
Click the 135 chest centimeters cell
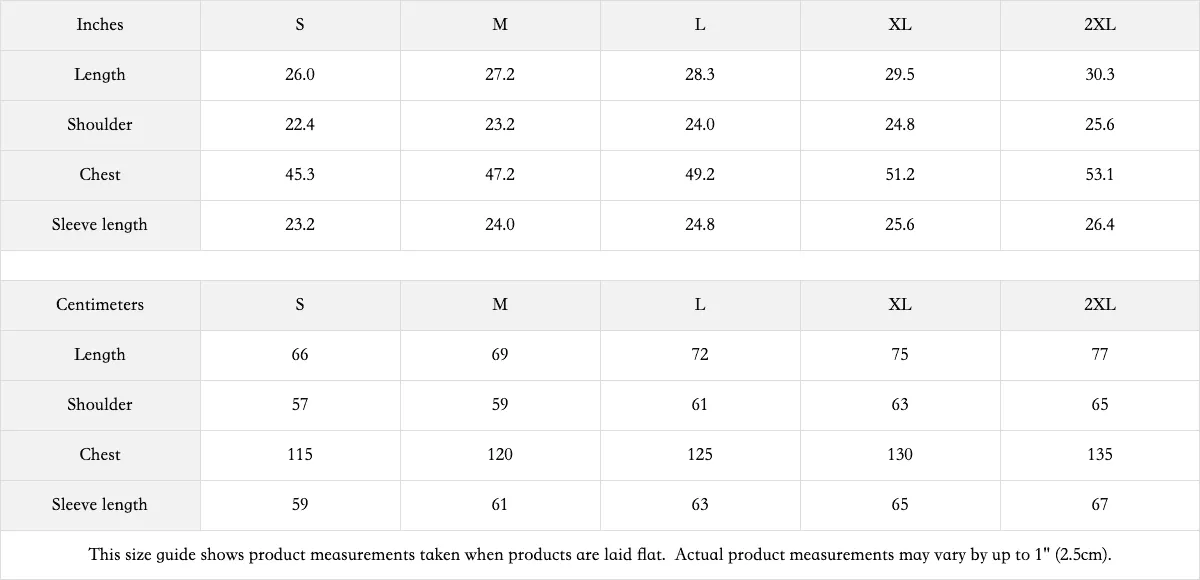(x=1100, y=455)
